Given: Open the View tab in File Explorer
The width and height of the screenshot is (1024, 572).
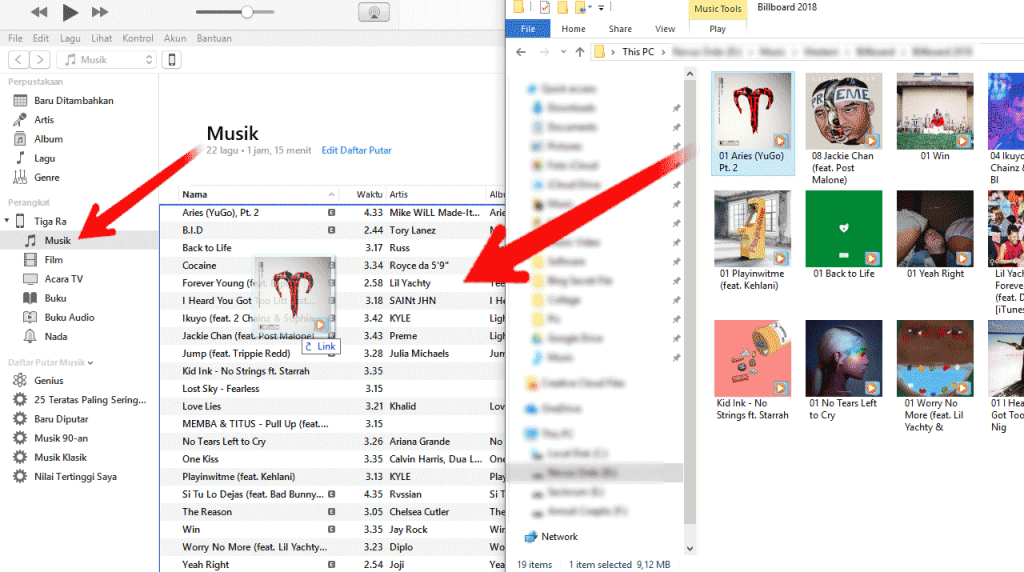Looking at the screenshot, I should coord(665,29).
